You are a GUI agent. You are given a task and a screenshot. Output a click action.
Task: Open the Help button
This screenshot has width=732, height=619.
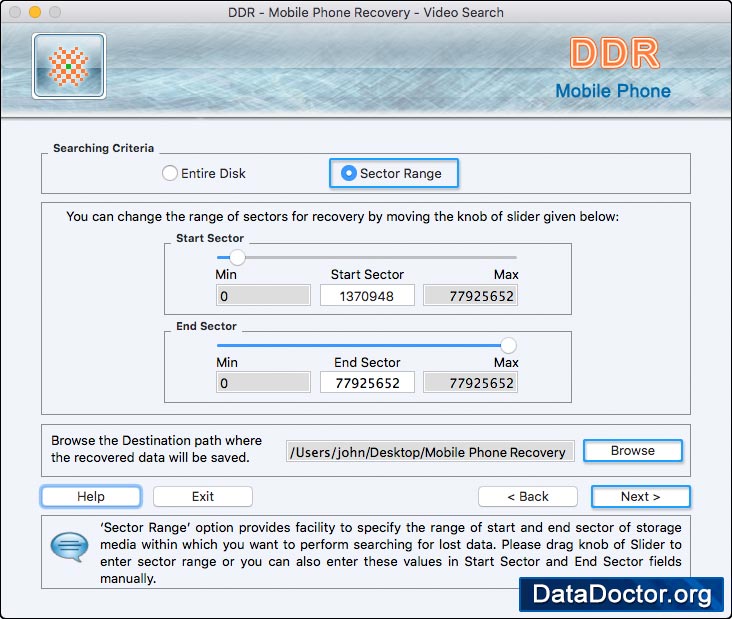(x=91, y=496)
